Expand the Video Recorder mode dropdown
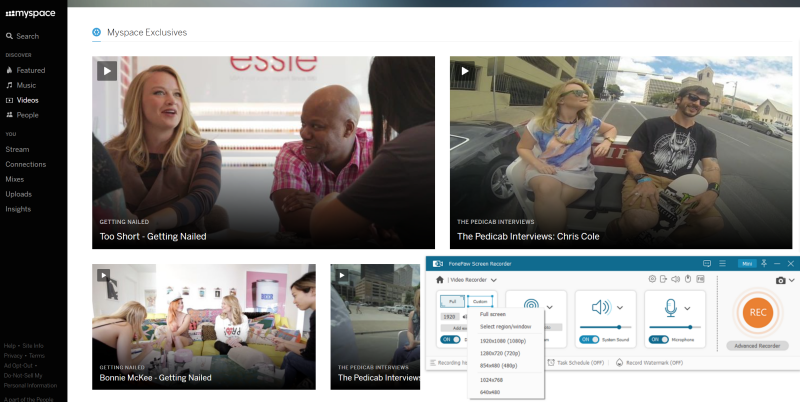This screenshot has height=402, width=800. click(493, 280)
